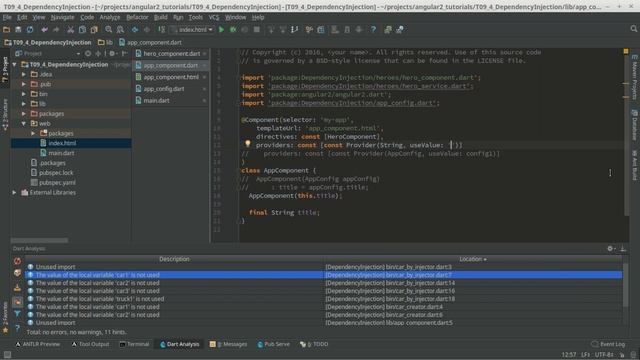Screen dimensions: 640x360
Task: Click the lib breadcrumb in navigation bar
Action: click(x=105, y=42)
